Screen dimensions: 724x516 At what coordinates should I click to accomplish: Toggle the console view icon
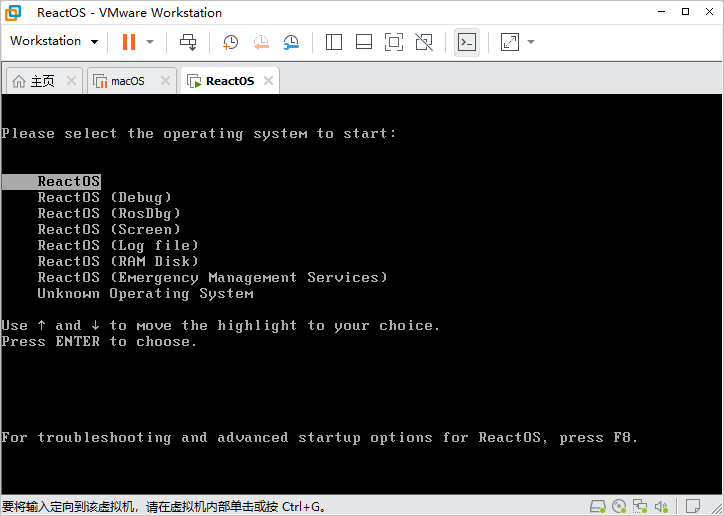[x=467, y=42]
